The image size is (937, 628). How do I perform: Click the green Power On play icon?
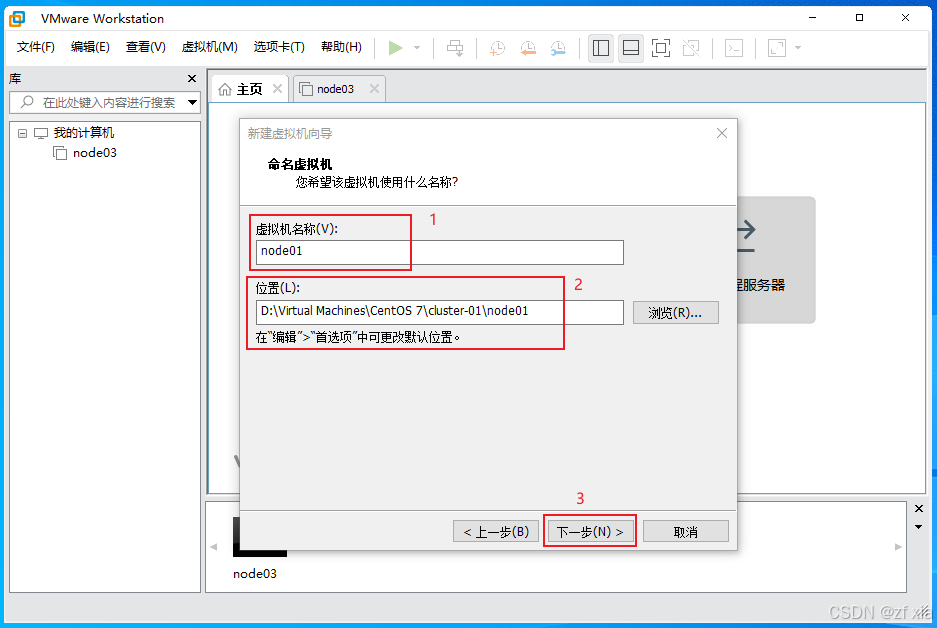[x=395, y=48]
